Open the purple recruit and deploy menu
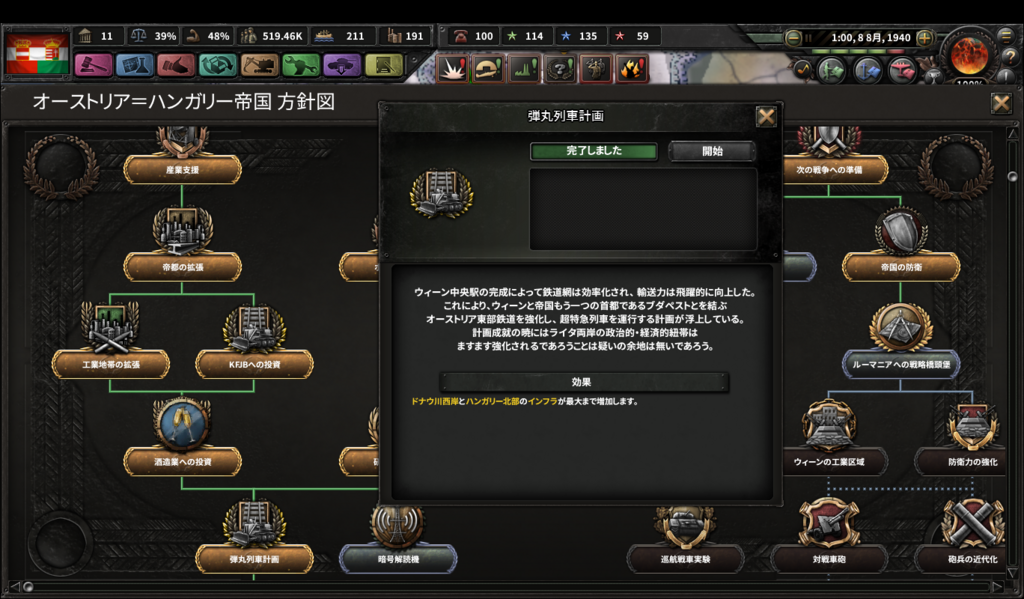1024x599 pixels. tap(342, 65)
